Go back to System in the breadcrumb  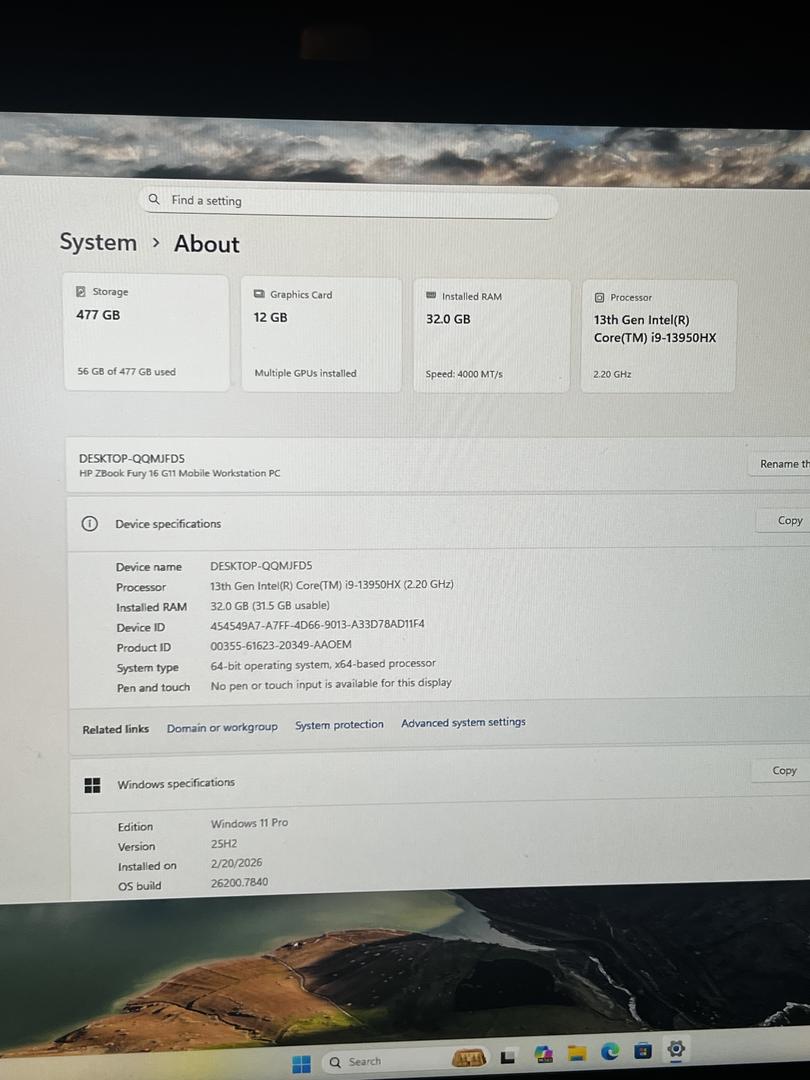click(x=98, y=242)
